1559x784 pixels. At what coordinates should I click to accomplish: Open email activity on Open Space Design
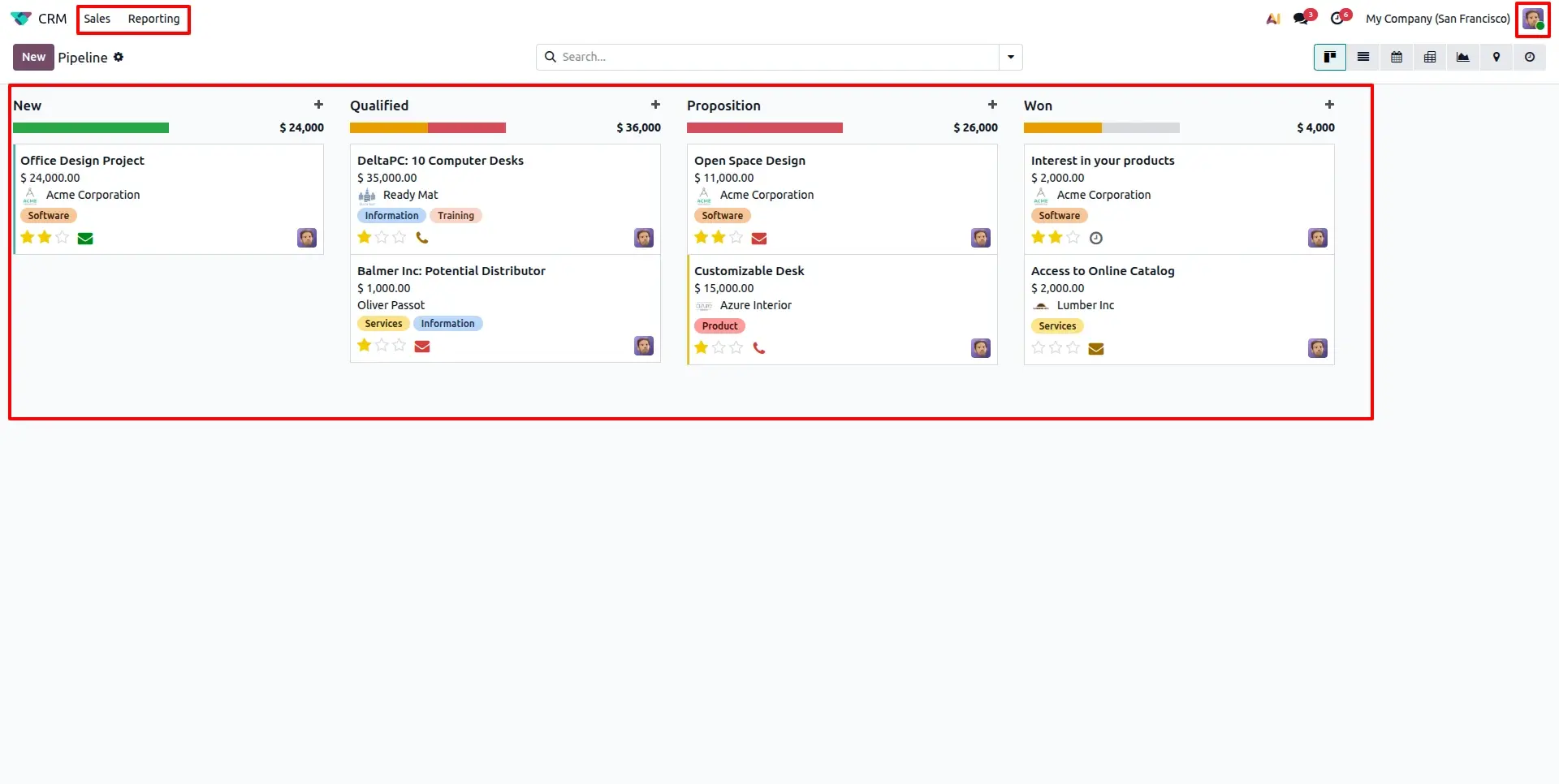tap(759, 238)
